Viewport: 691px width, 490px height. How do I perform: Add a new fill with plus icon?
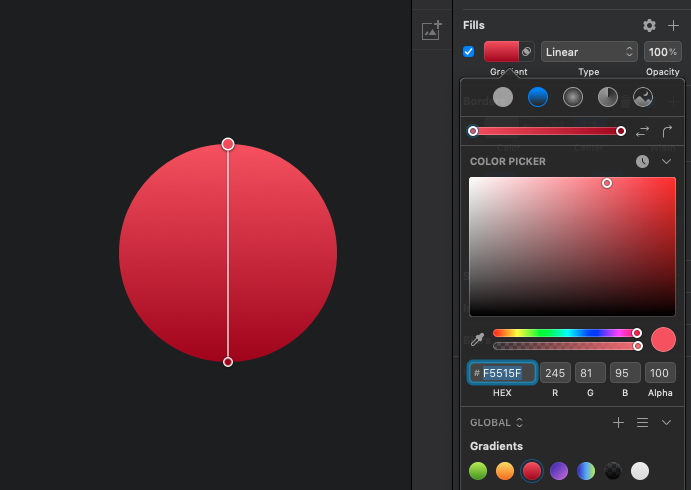[x=673, y=26]
